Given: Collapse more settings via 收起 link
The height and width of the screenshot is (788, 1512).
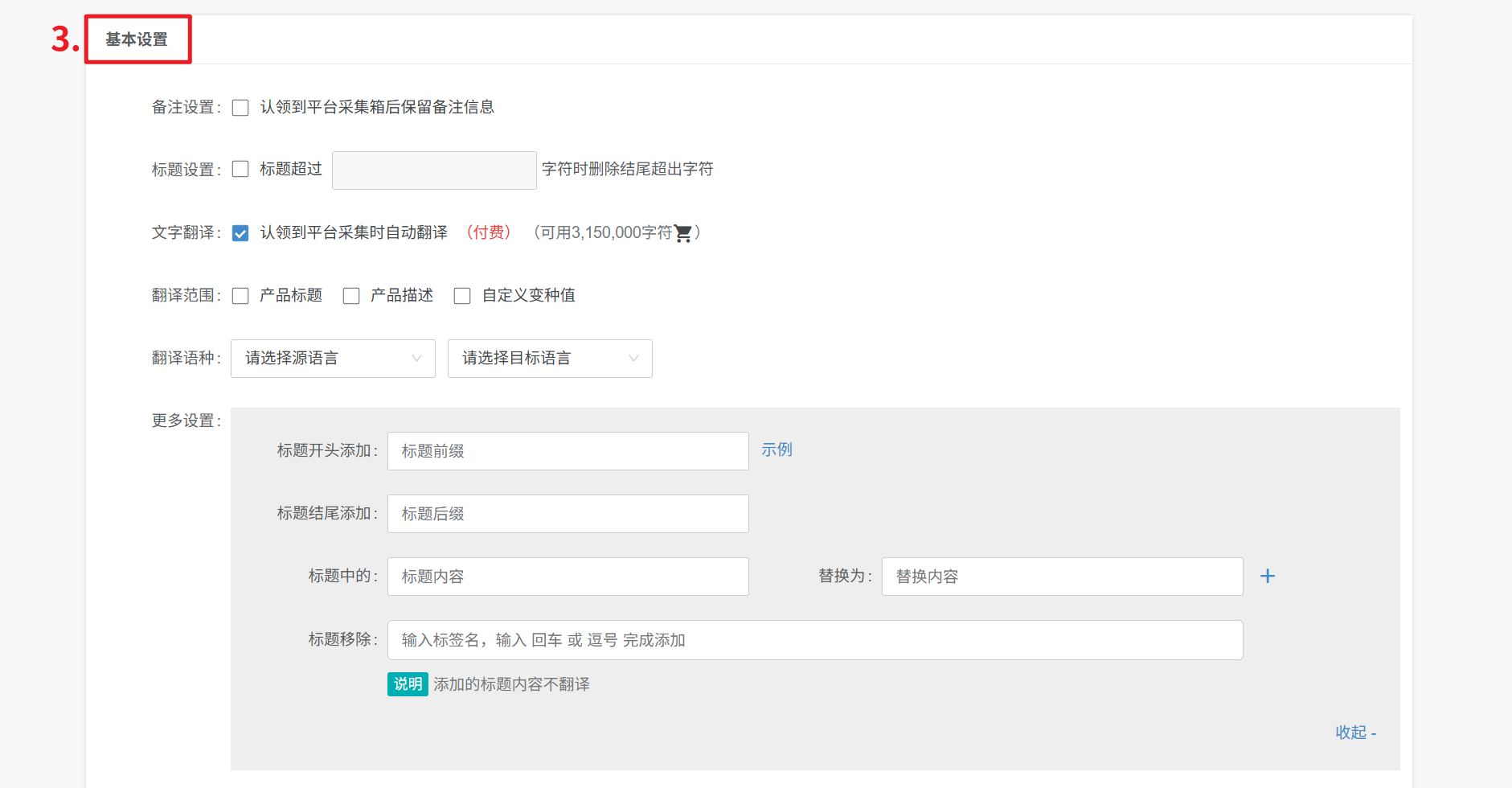Looking at the screenshot, I should 1355,733.
